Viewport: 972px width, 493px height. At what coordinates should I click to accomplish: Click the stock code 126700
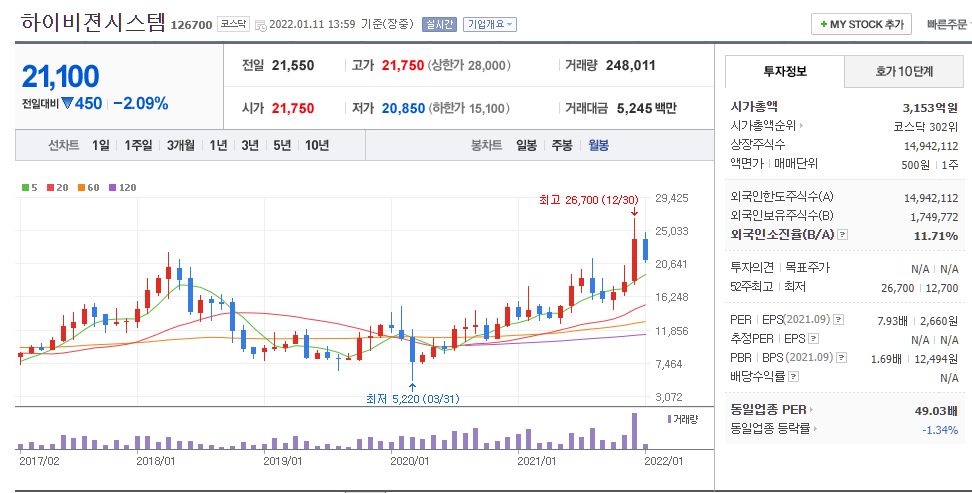pyautogui.click(x=191, y=25)
